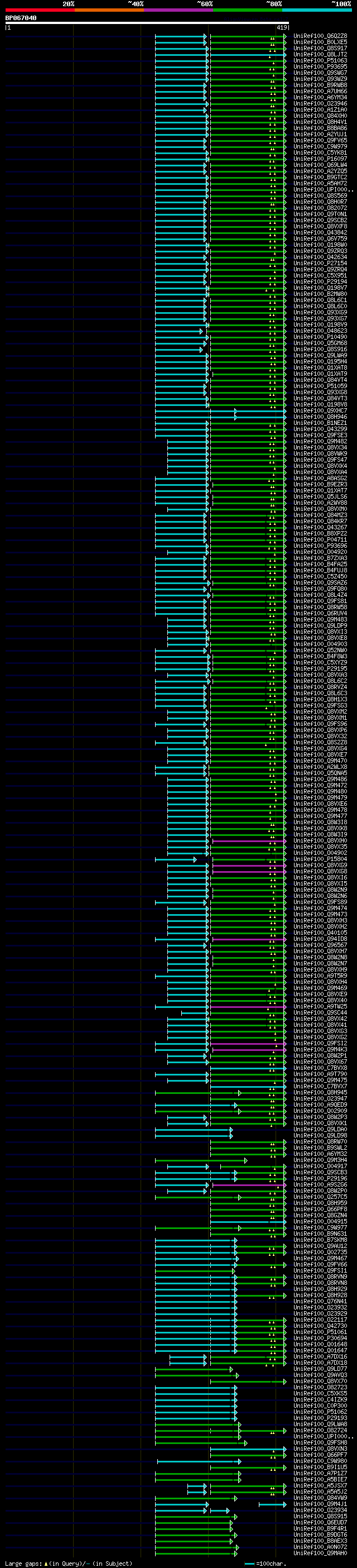
Task: Click the white query sequence bar
Action: 147,23
